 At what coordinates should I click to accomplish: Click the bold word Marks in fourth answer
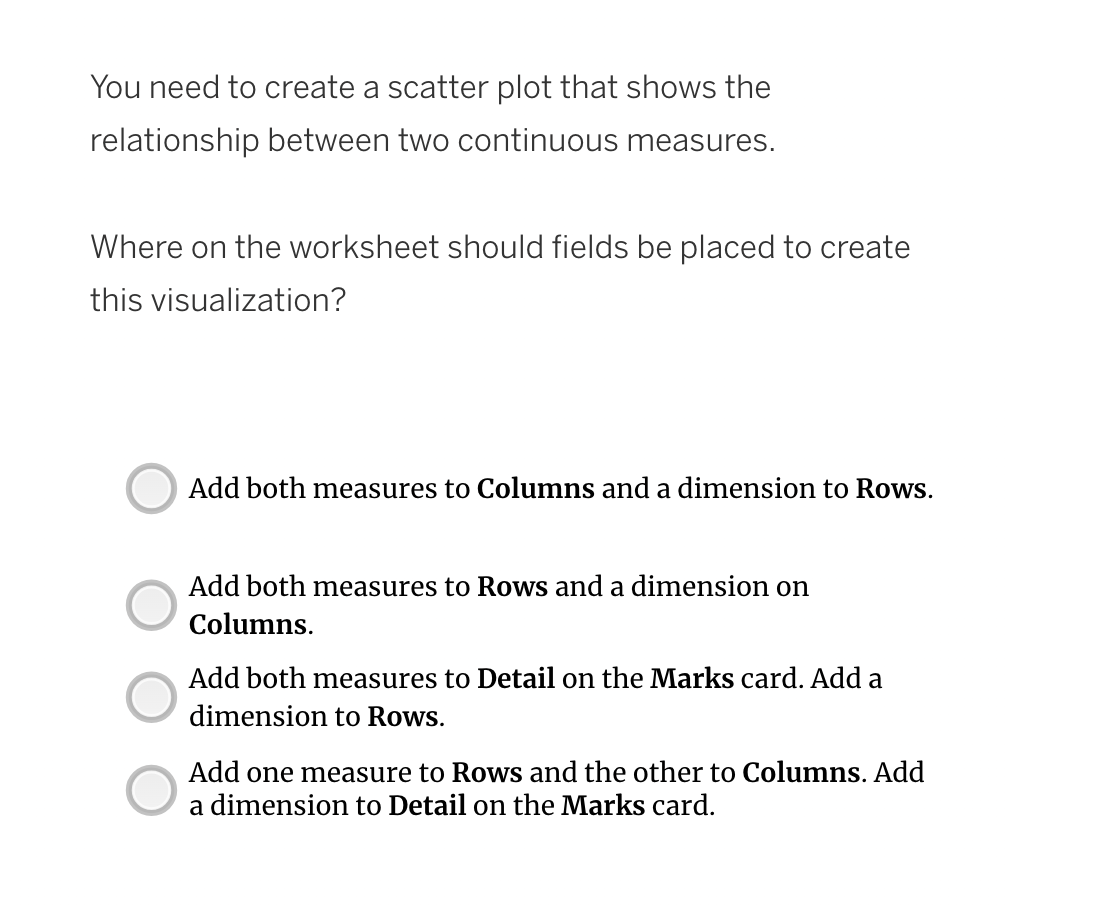603,805
